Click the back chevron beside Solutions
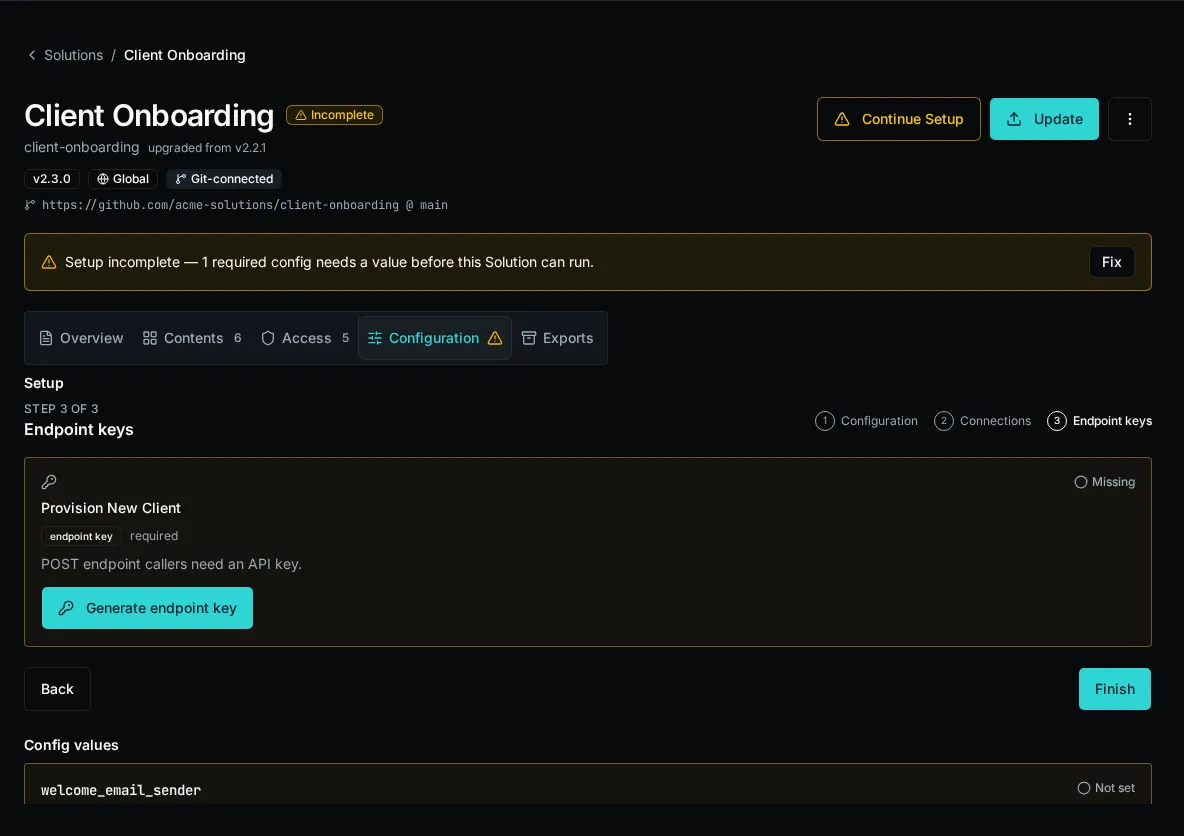Image resolution: width=1184 pixels, height=836 pixels. click(x=32, y=55)
